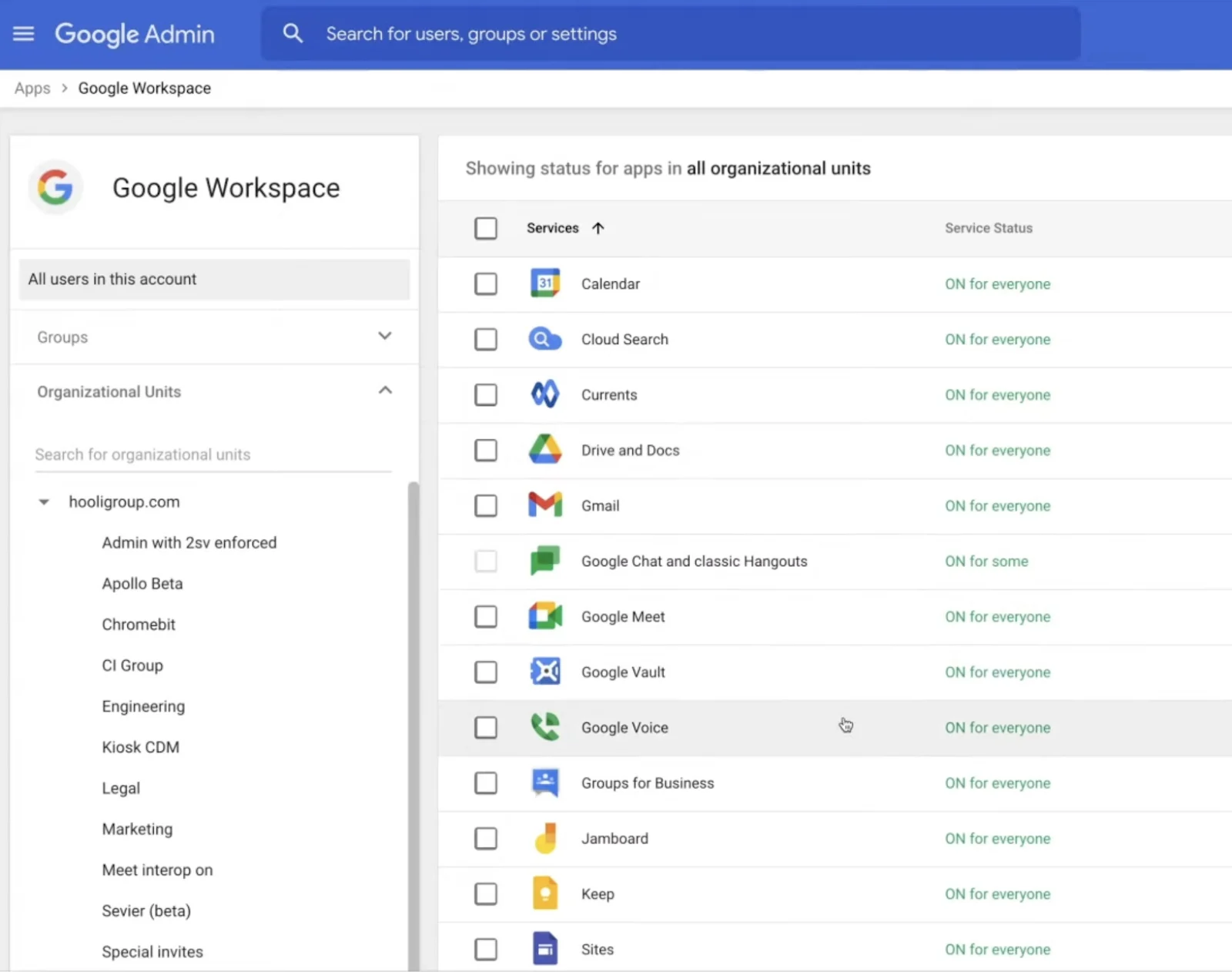Collapse the Organizational Units section chevron
The height and width of the screenshot is (972, 1232).
[385, 390]
